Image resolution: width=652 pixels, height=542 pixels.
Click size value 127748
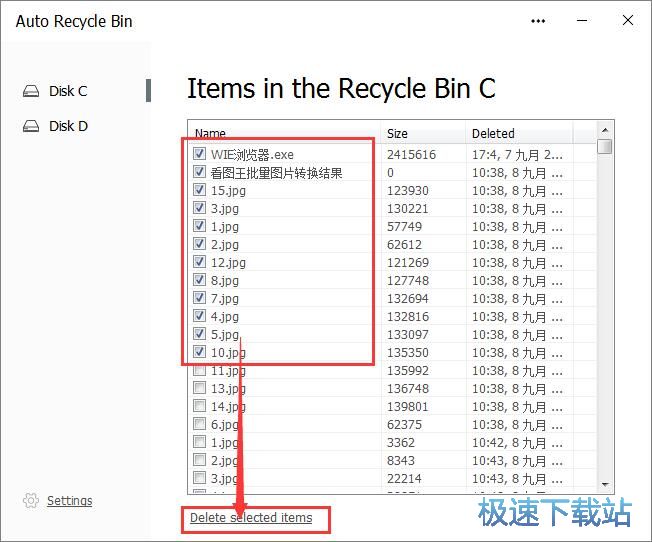click(x=408, y=280)
